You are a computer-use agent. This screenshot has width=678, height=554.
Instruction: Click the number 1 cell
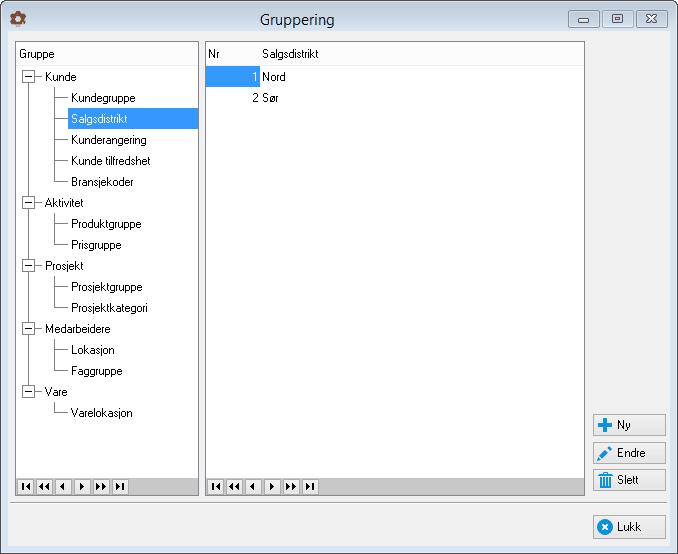233,77
